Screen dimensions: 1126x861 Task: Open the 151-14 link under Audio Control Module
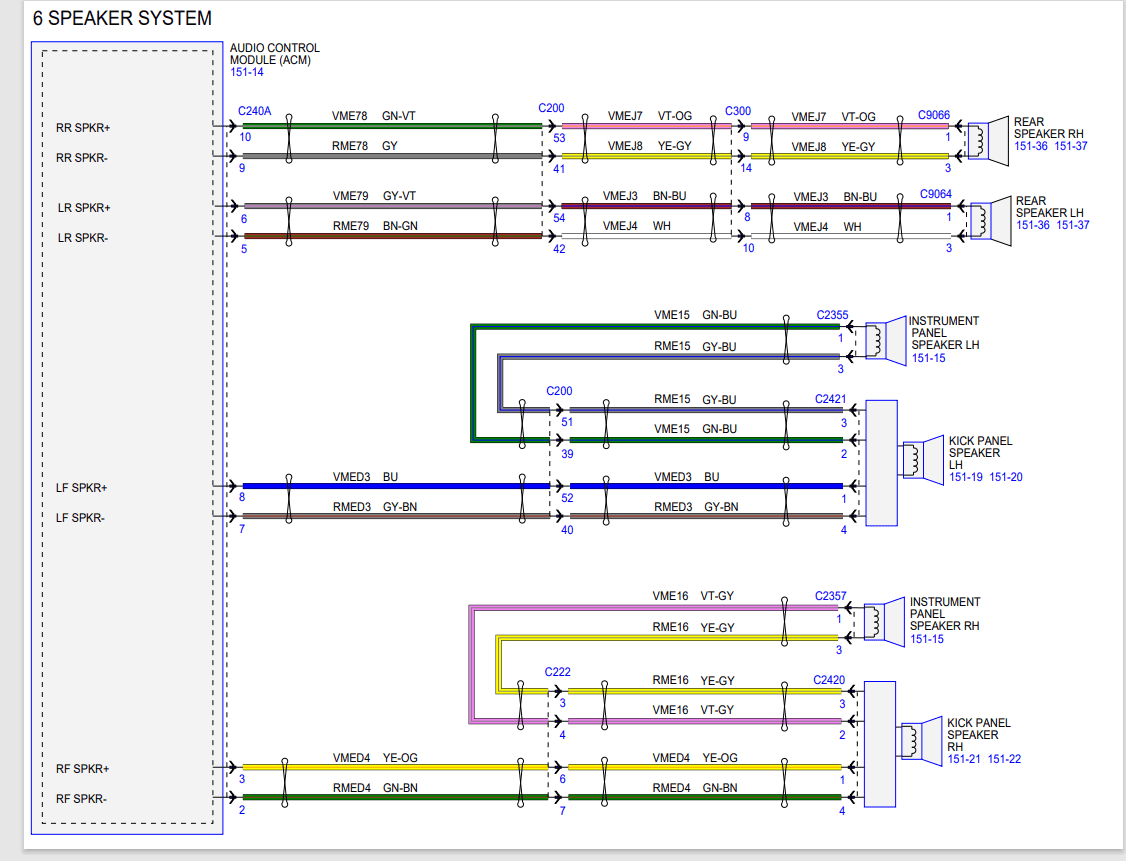[247, 72]
